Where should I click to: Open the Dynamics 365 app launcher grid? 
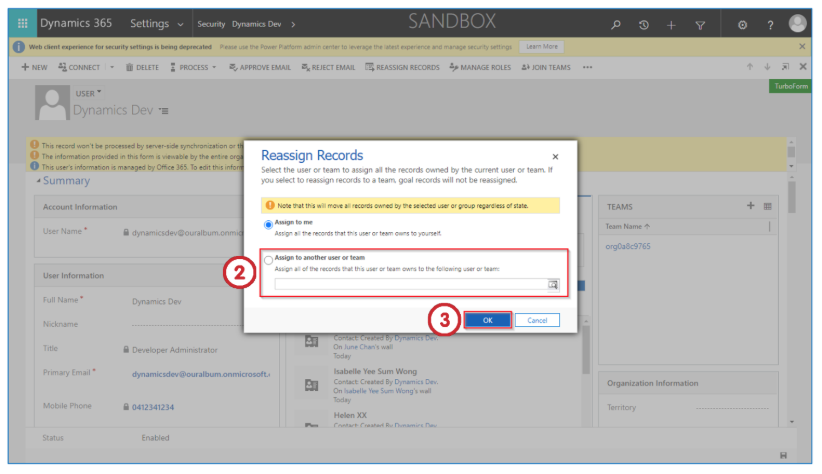pos(21,23)
